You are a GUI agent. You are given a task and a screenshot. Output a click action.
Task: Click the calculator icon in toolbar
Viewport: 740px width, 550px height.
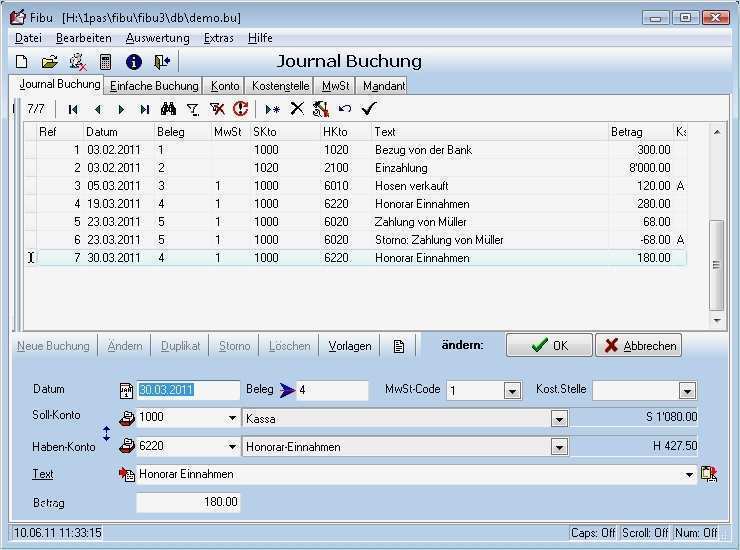pyautogui.click(x=105, y=62)
